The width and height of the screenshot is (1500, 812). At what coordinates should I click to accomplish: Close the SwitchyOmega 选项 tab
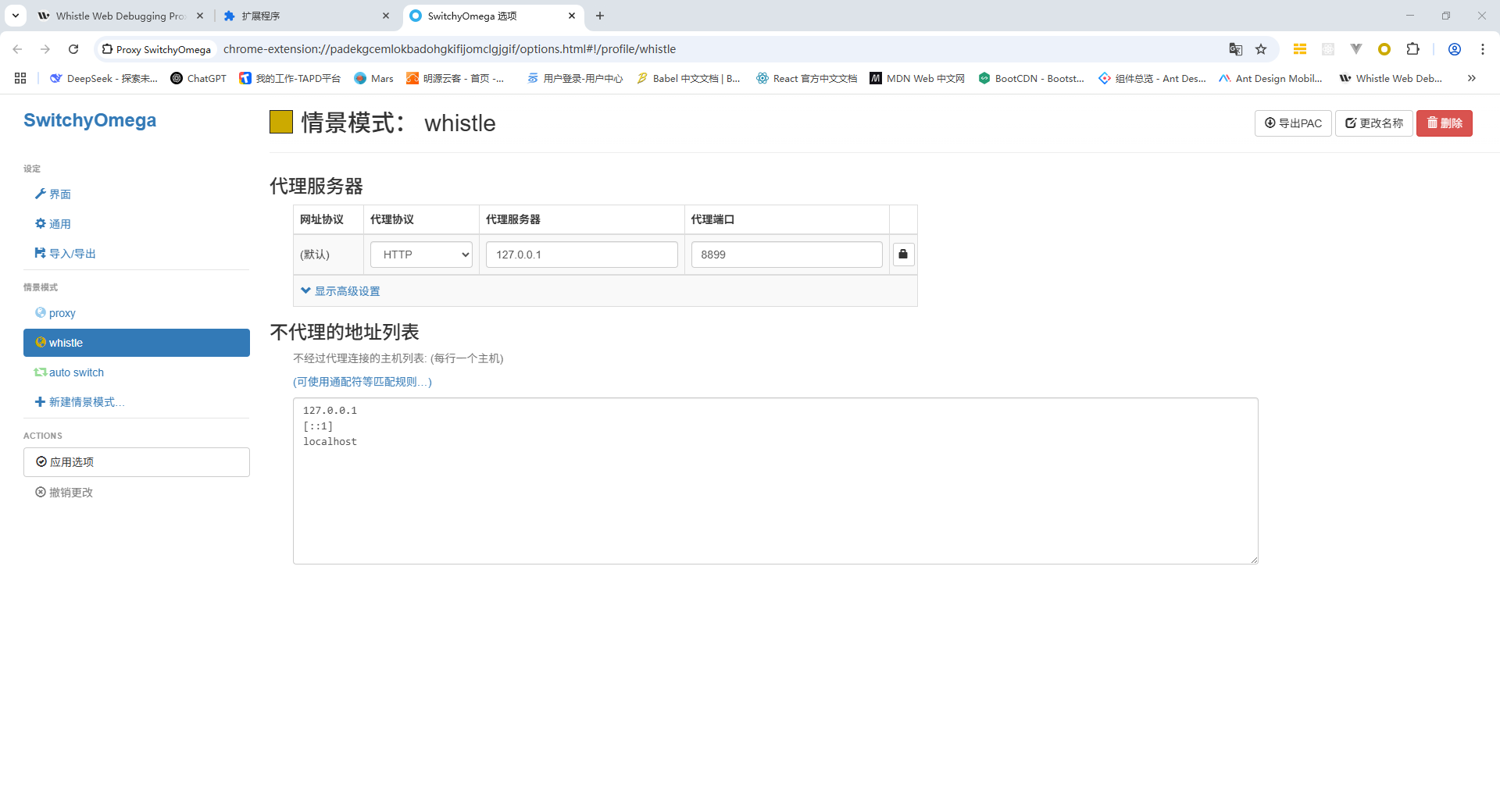pyautogui.click(x=572, y=16)
